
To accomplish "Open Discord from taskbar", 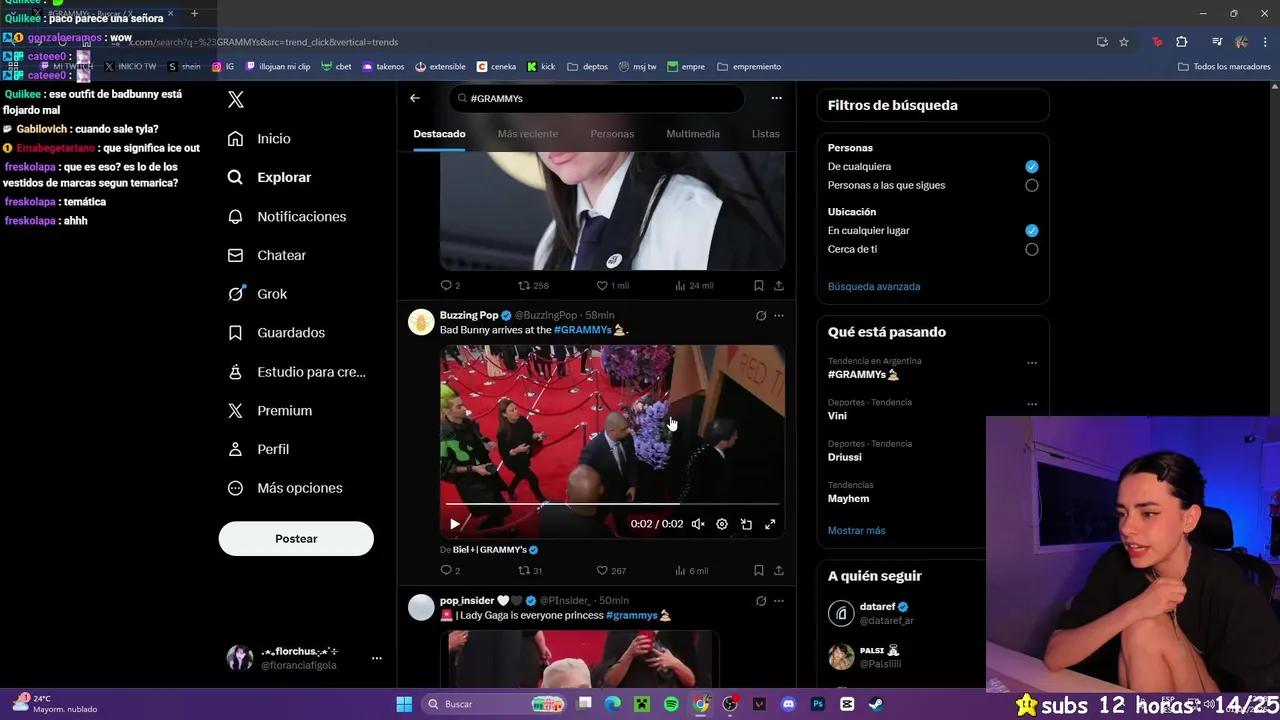I will 789,704.
